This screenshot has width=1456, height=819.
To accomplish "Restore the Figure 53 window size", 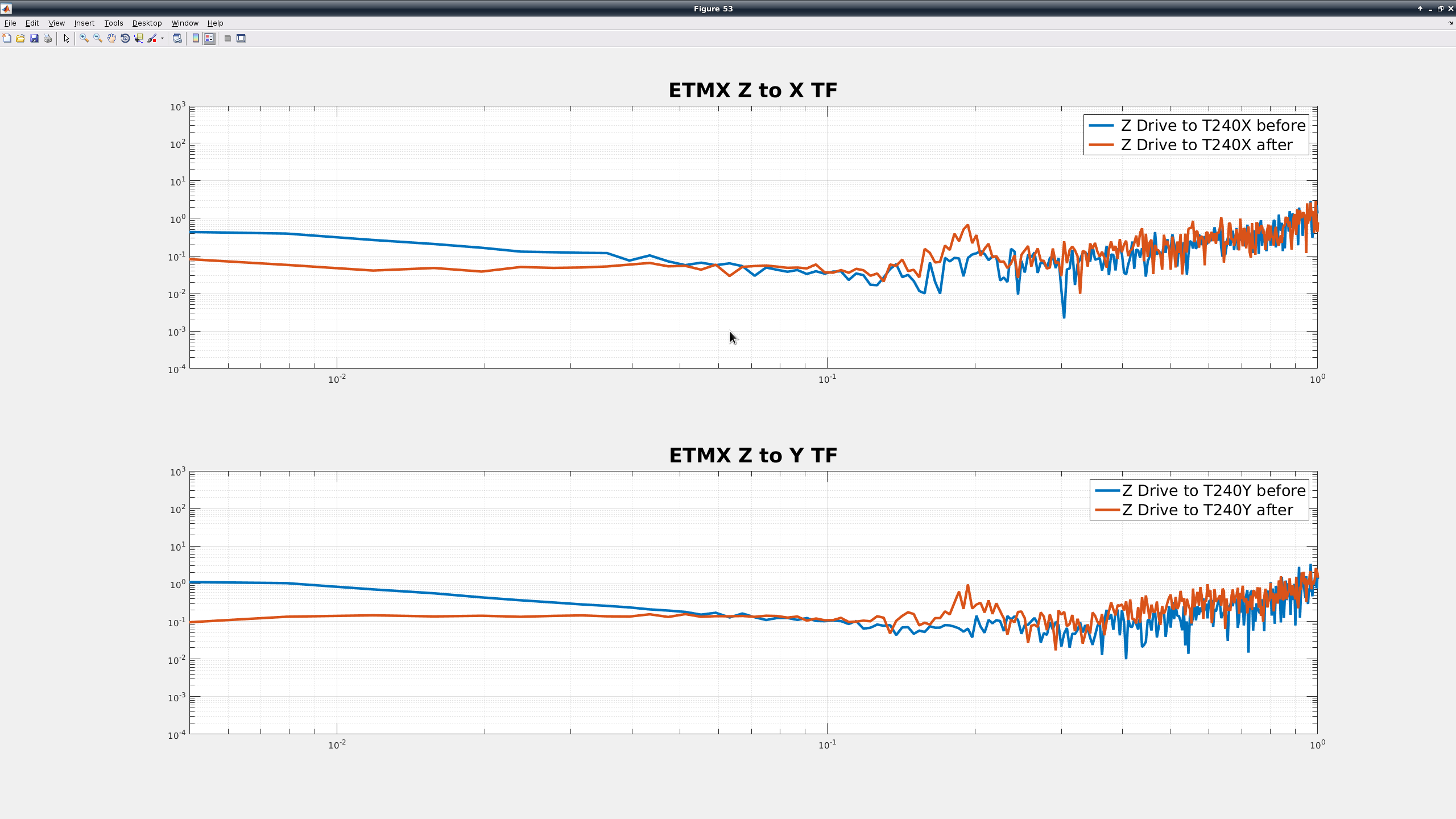I will (1440, 9).
